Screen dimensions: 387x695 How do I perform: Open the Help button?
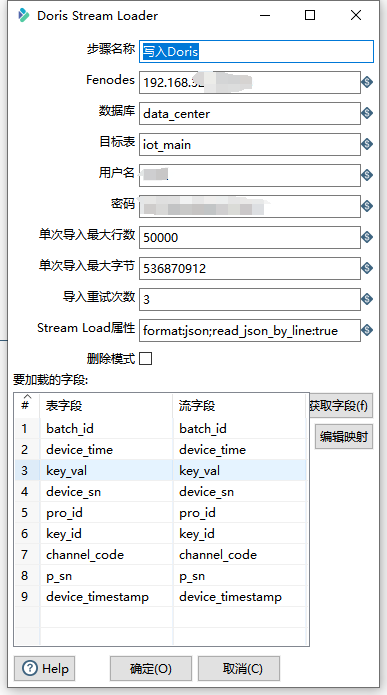coord(44,668)
